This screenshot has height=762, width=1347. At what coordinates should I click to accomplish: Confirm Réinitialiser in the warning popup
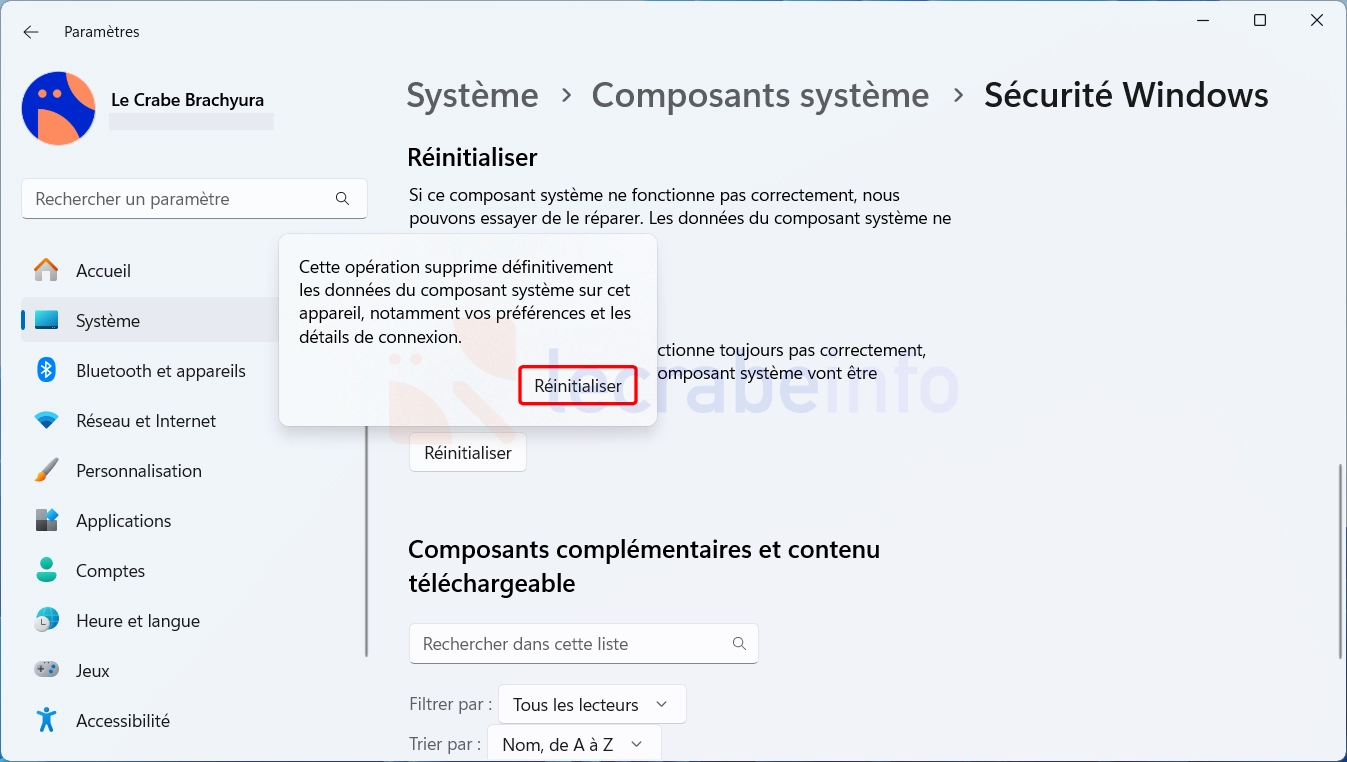click(578, 385)
